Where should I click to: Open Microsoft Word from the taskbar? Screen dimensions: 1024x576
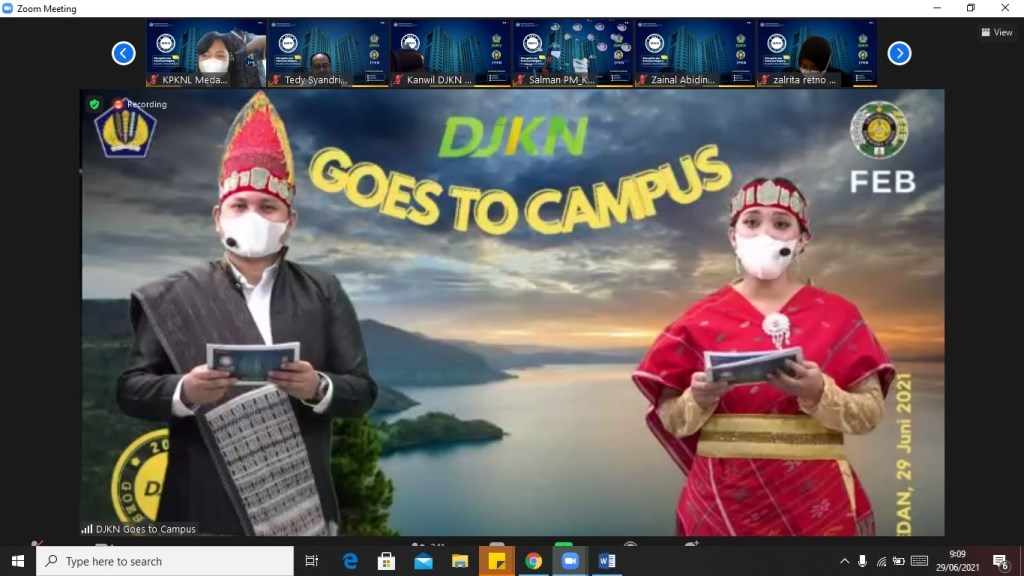pyautogui.click(x=608, y=561)
